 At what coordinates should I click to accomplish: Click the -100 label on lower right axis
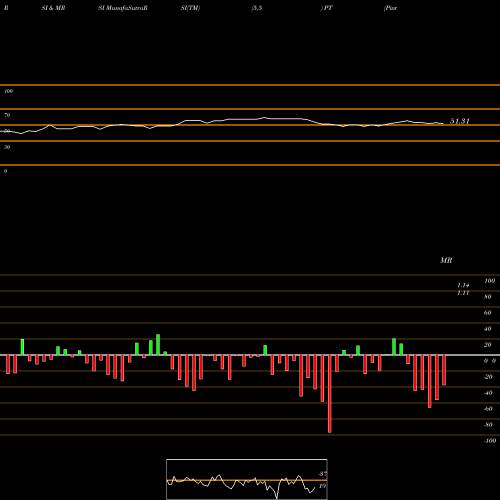click(489, 441)
